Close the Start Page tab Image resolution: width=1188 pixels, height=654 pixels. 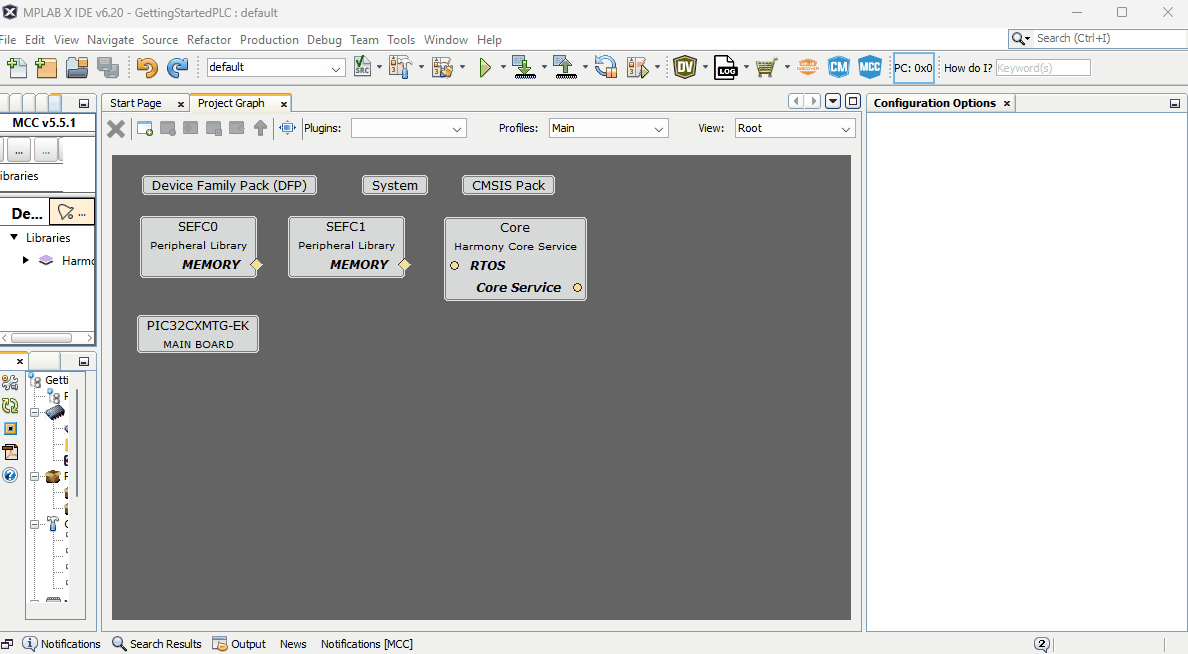pos(180,104)
